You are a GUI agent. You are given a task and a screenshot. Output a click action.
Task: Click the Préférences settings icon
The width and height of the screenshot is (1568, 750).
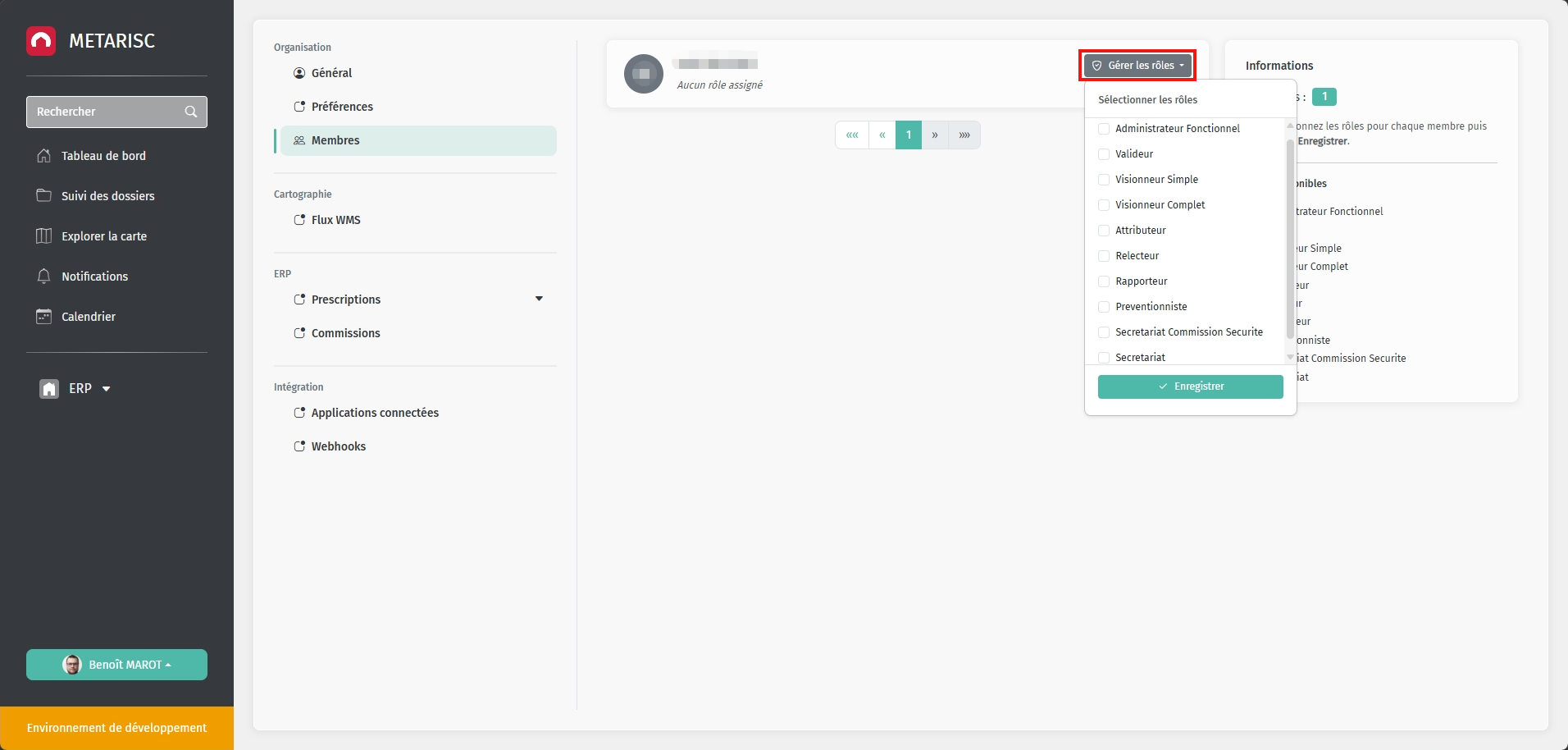(x=299, y=107)
